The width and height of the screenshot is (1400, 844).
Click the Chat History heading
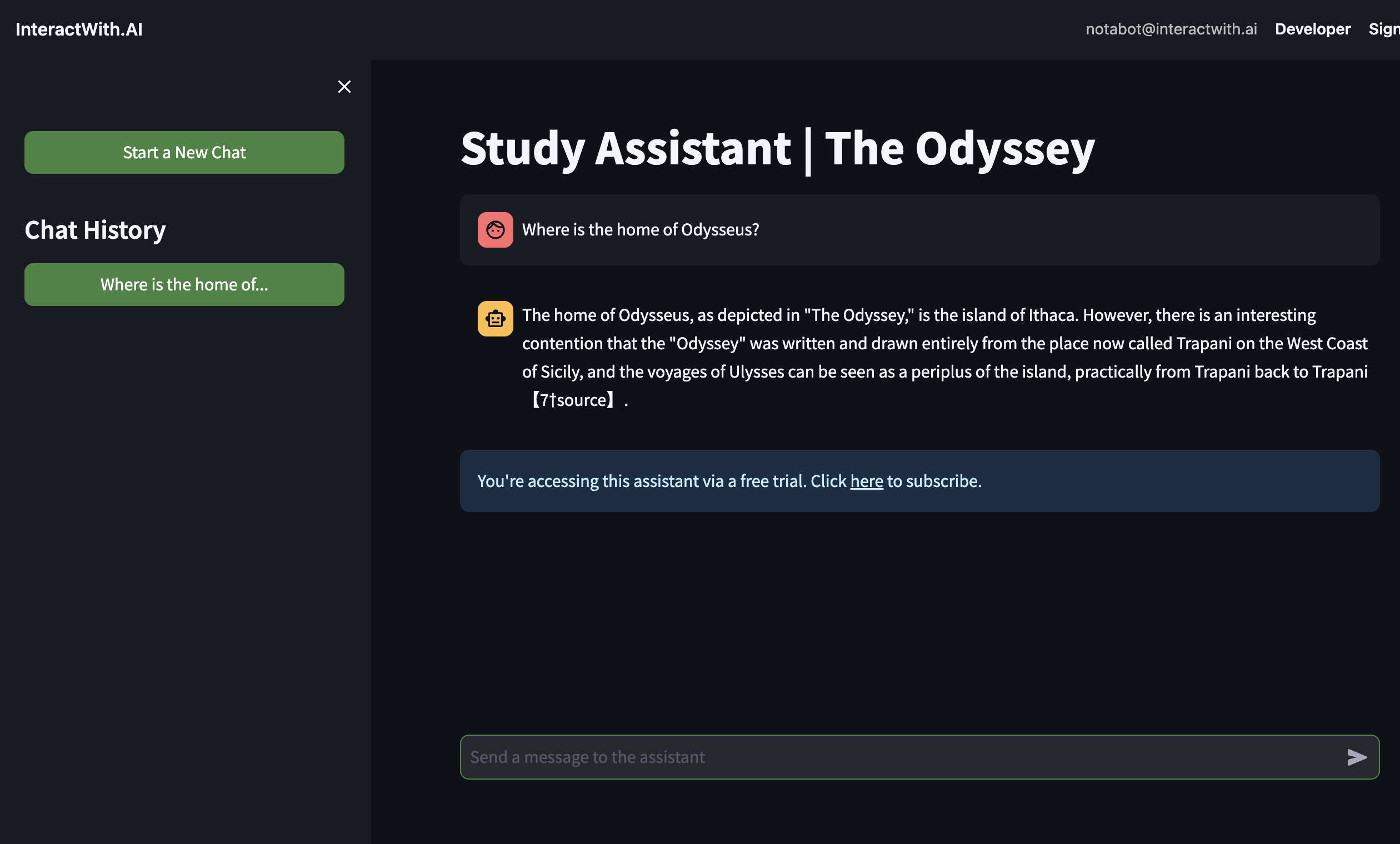(95, 230)
